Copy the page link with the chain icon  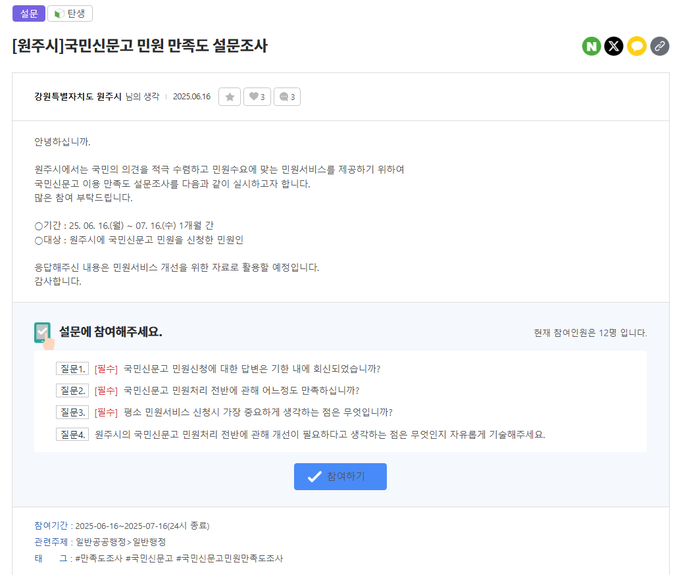pos(659,46)
